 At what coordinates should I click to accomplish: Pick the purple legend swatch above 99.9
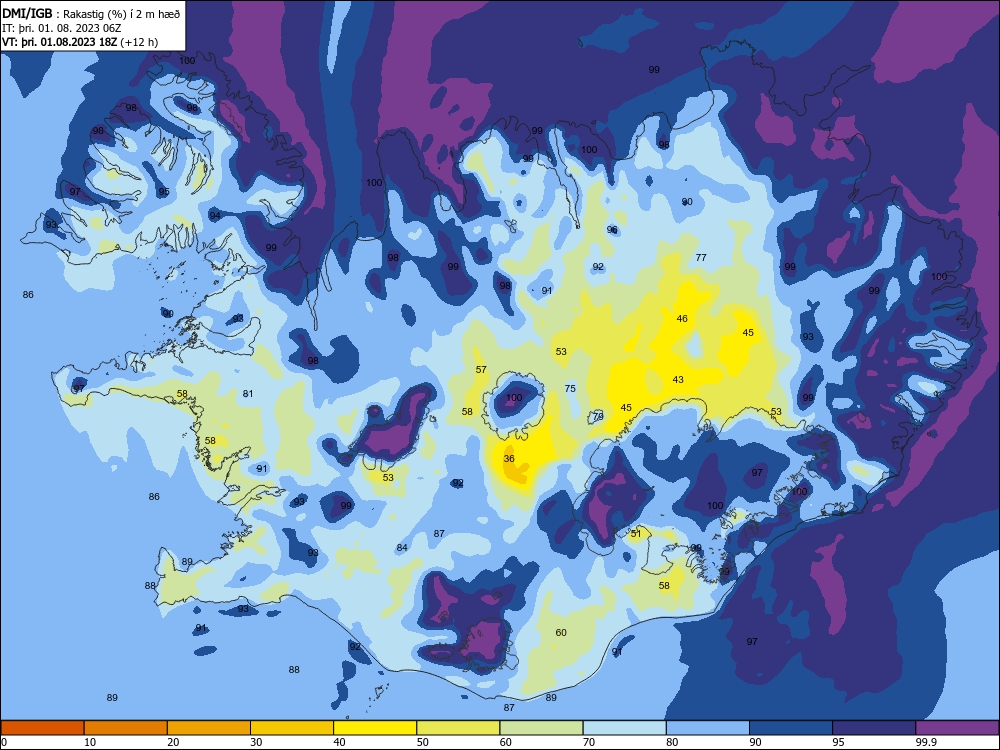pos(957,728)
